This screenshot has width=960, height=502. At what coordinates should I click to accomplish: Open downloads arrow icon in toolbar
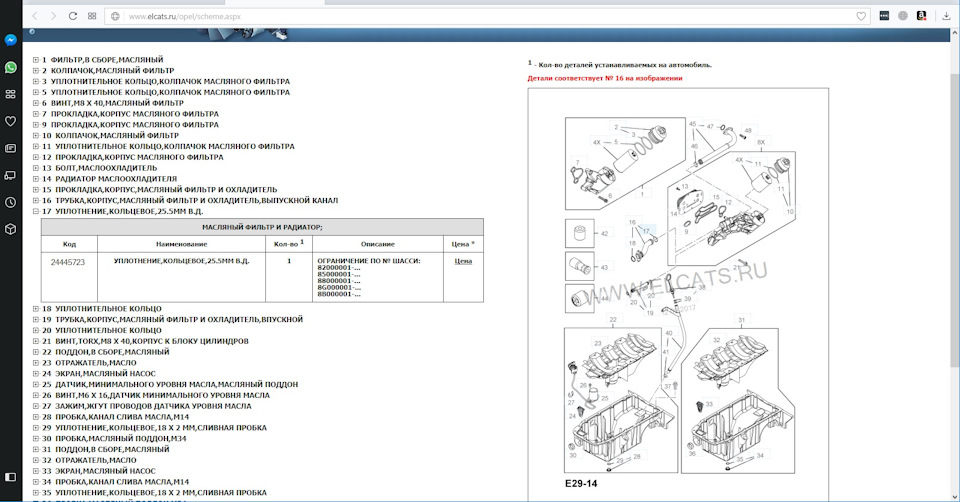coord(947,16)
